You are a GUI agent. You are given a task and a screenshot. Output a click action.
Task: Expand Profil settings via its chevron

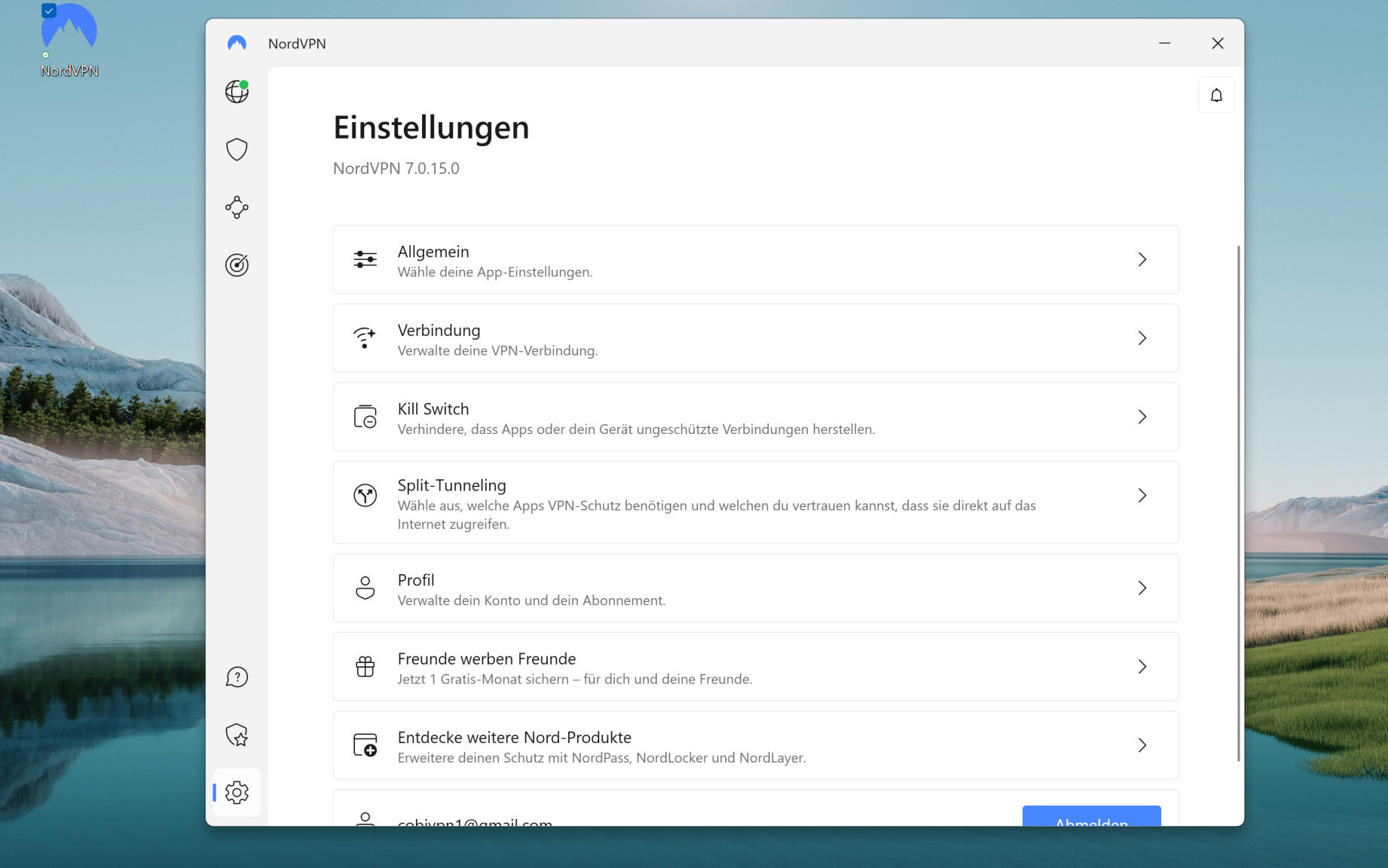1142,588
